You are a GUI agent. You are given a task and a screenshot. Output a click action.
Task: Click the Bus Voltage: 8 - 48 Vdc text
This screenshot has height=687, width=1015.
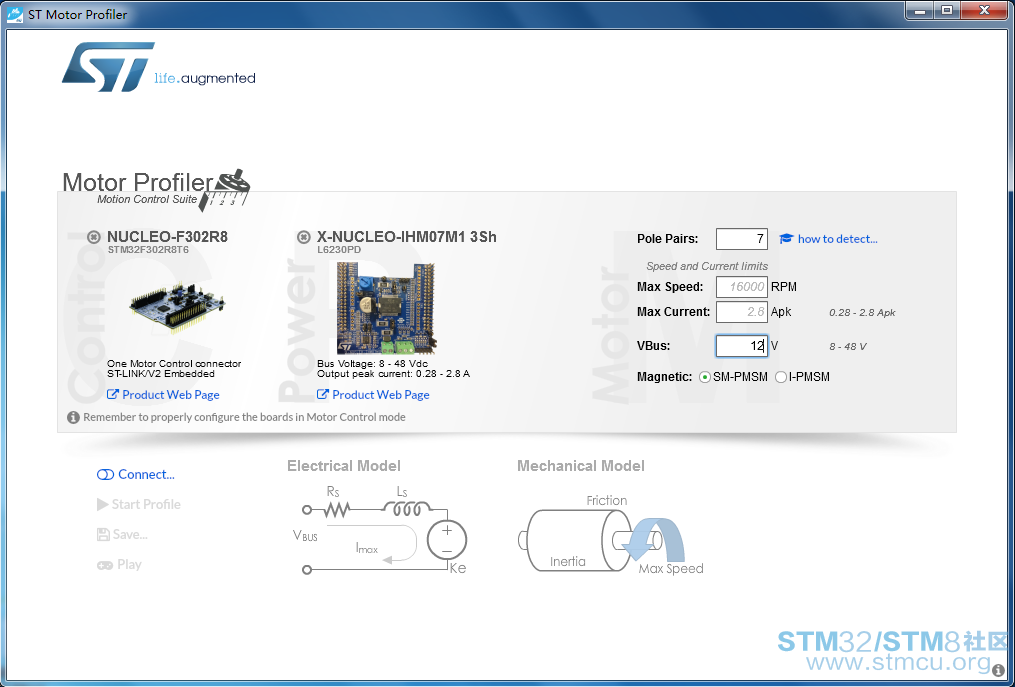coord(373,364)
